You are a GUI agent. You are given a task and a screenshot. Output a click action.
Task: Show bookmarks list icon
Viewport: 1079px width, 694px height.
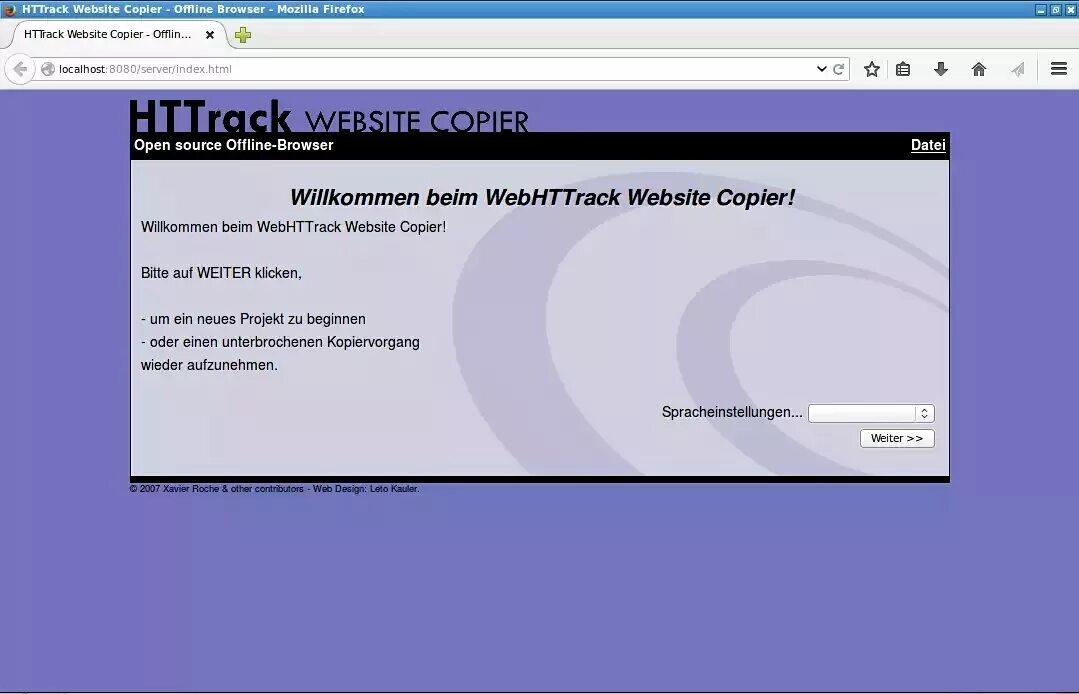pos(903,69)
